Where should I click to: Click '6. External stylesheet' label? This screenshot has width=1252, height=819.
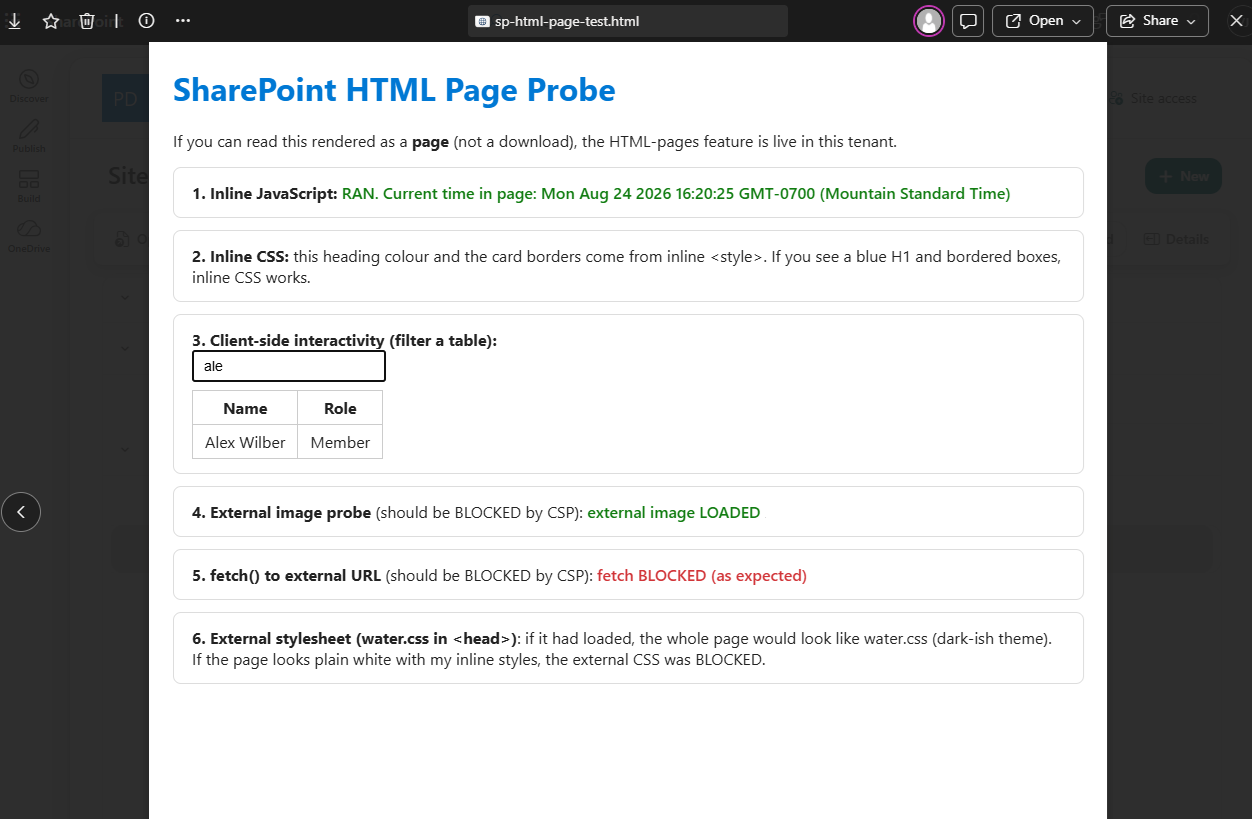coord(356,638)
